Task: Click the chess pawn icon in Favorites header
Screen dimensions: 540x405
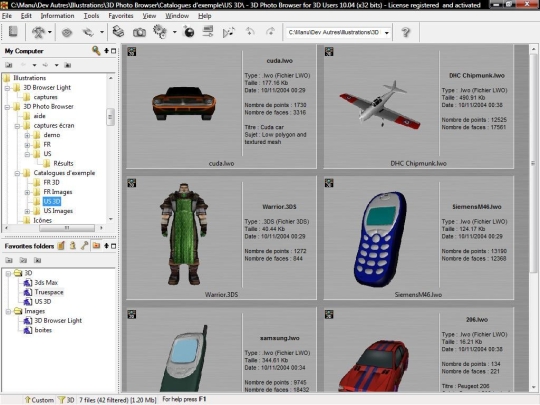Action: 73,246
